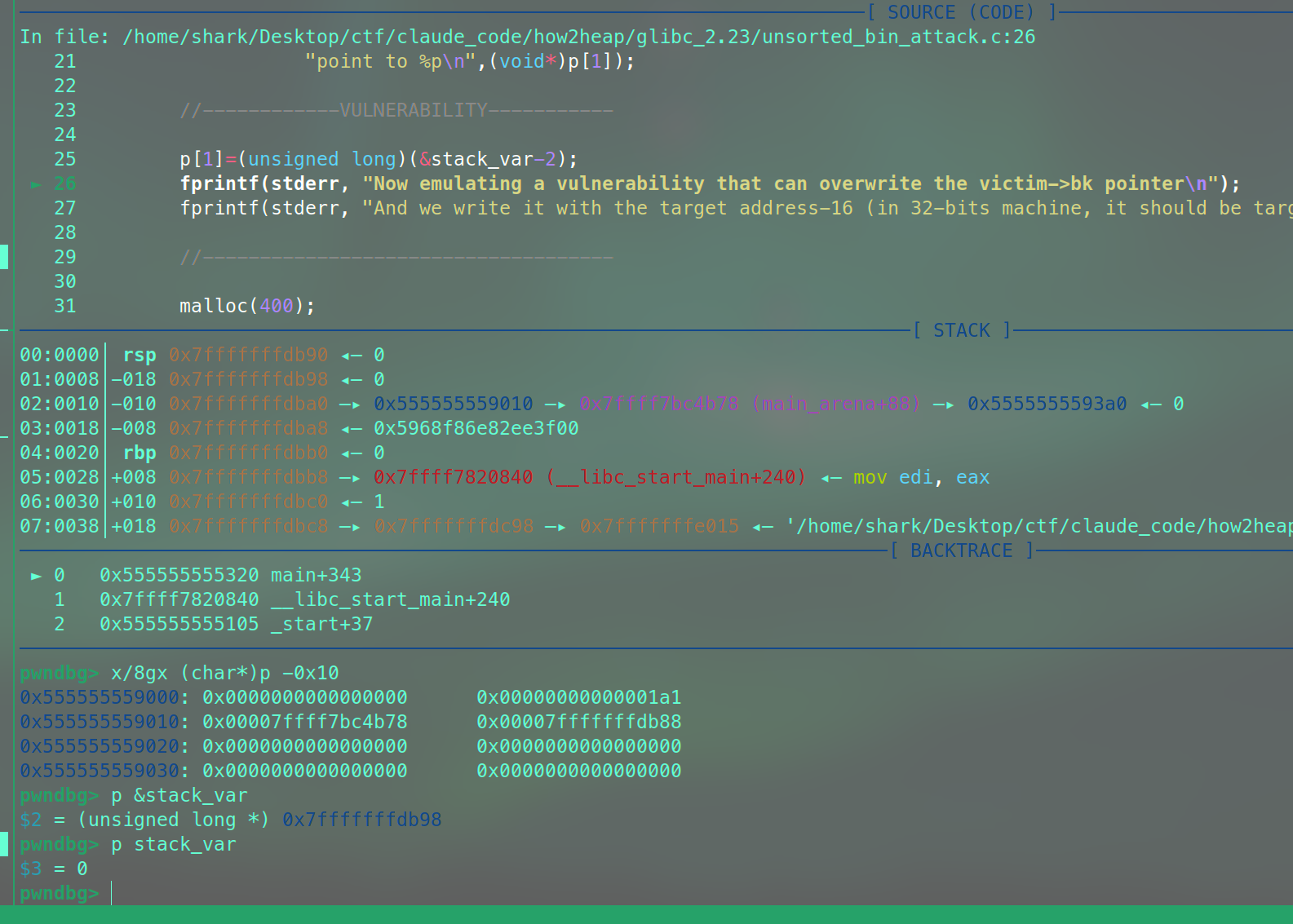The image size is (1293, 924).
Task: Select address 0x555555555105 in the backtrace
Action: (x=179, y=624)
